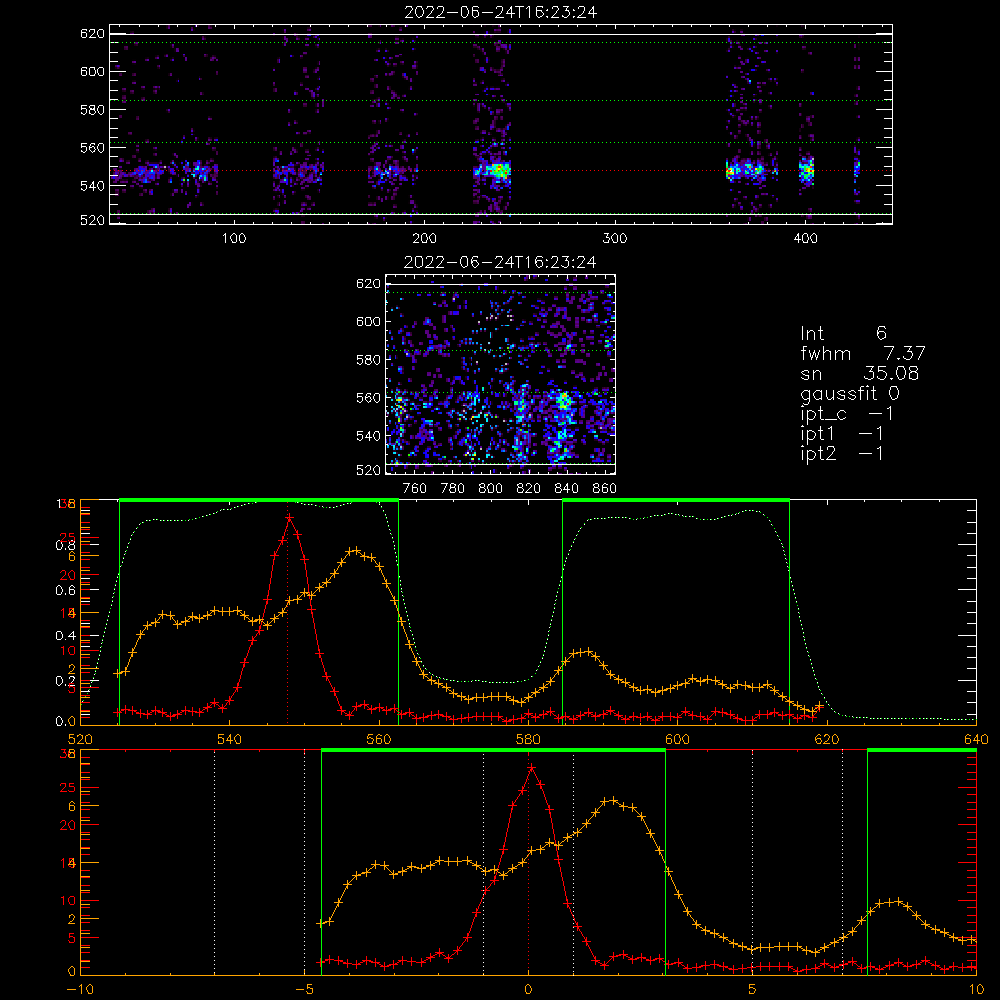
Task: Click the wide image panel's timestamp title
Action: [501, 12]
